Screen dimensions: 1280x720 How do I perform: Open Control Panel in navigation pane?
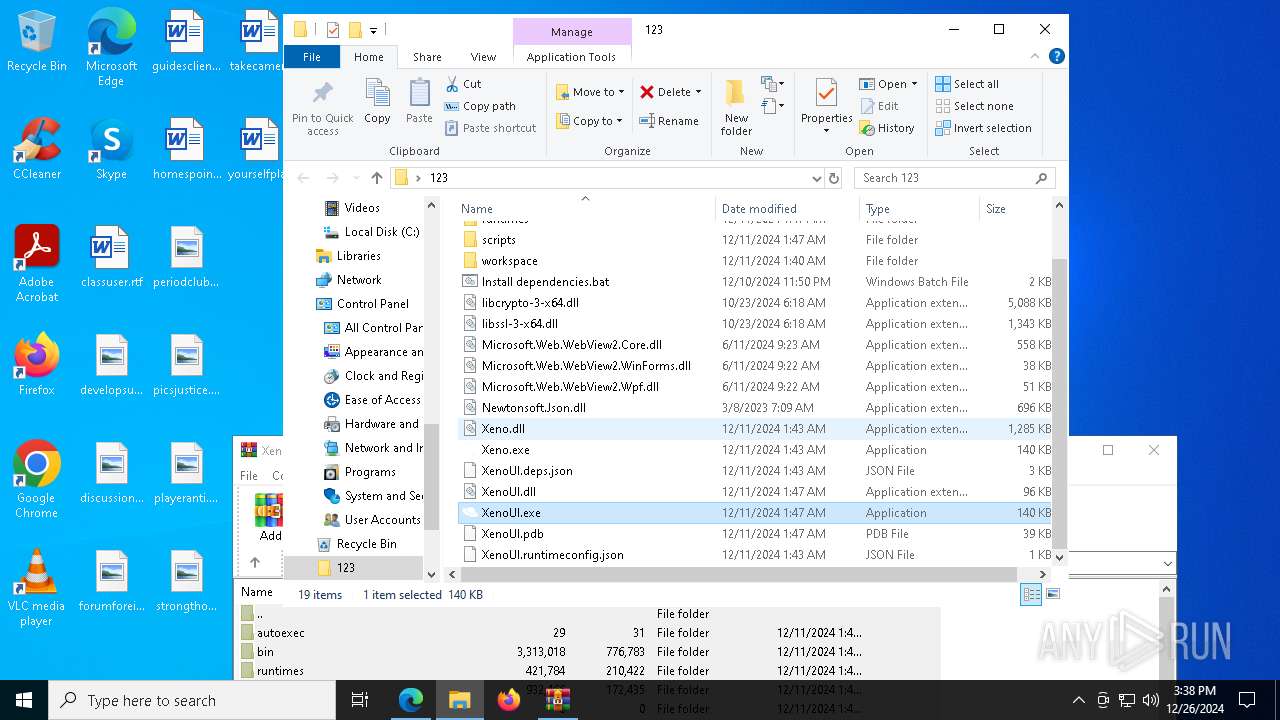(x=362, y=304)
